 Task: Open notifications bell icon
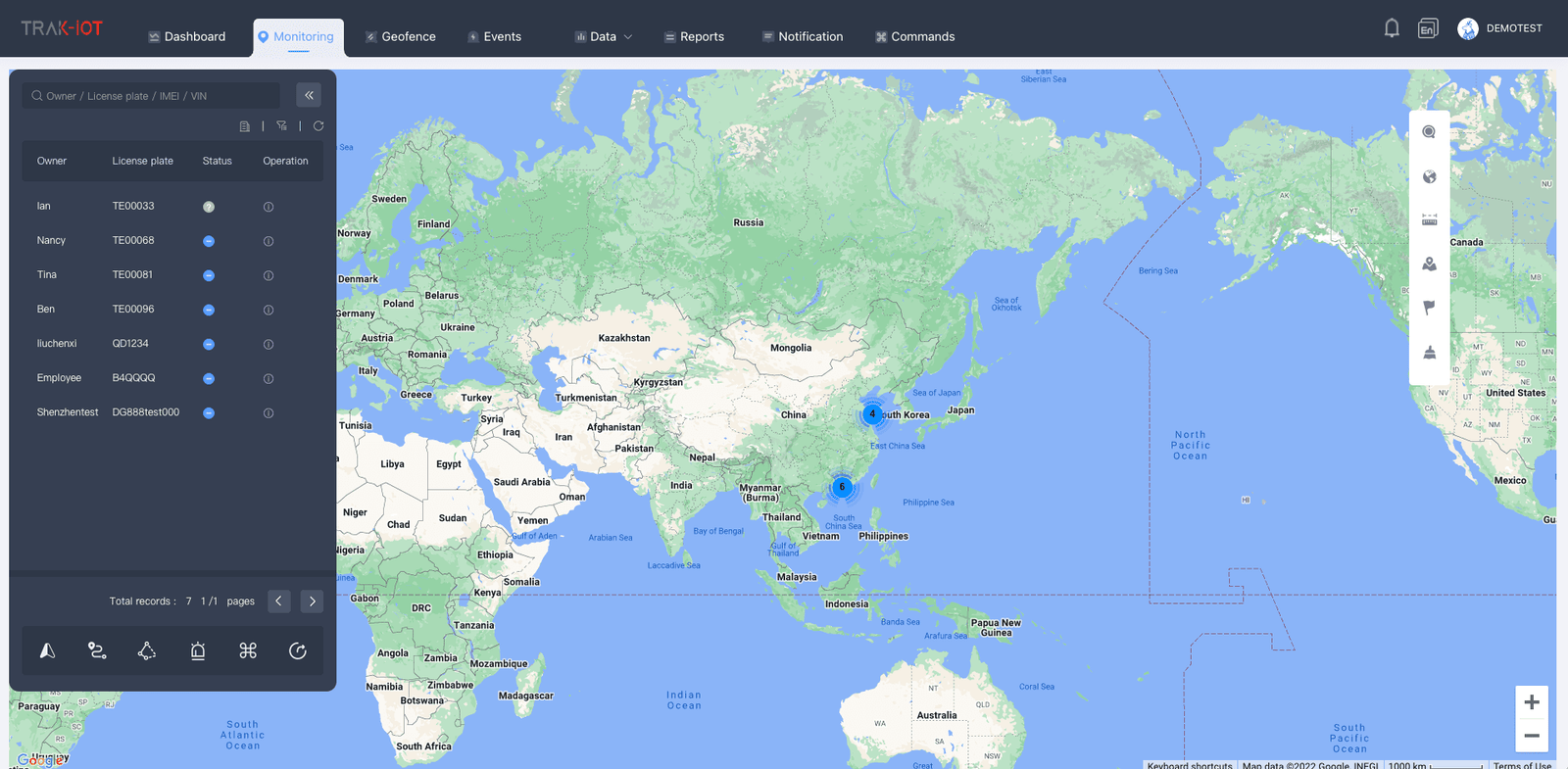(x=1392, y=28)
